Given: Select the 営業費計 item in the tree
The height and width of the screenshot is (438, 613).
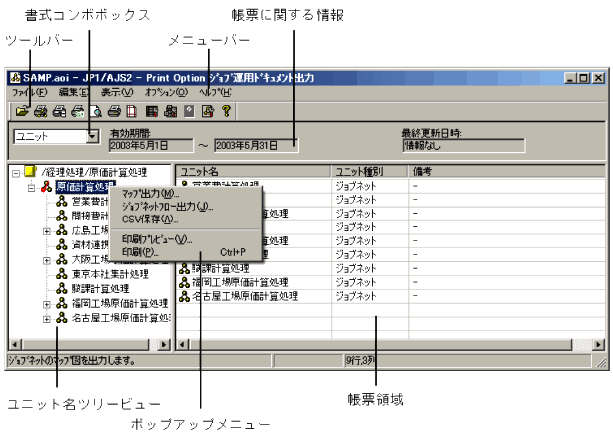Looking at the screenshot, I should (90, 201).
